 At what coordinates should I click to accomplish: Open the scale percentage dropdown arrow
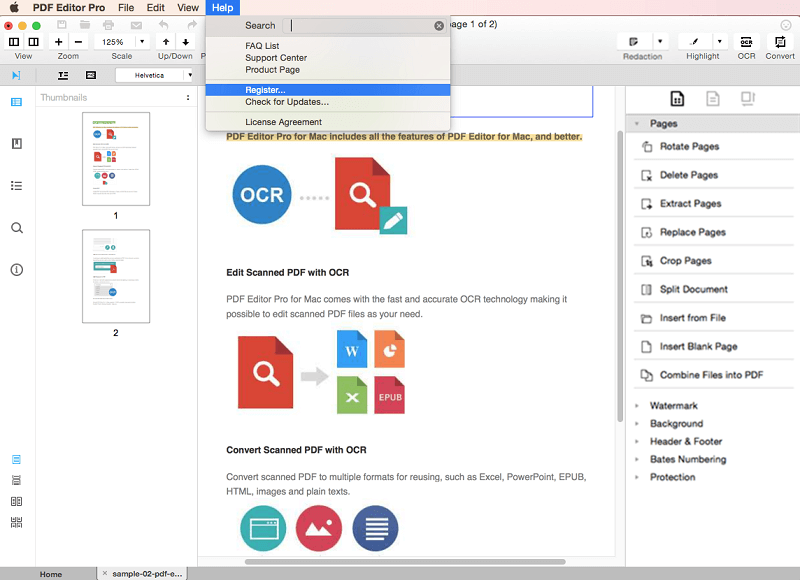[142, 42]
